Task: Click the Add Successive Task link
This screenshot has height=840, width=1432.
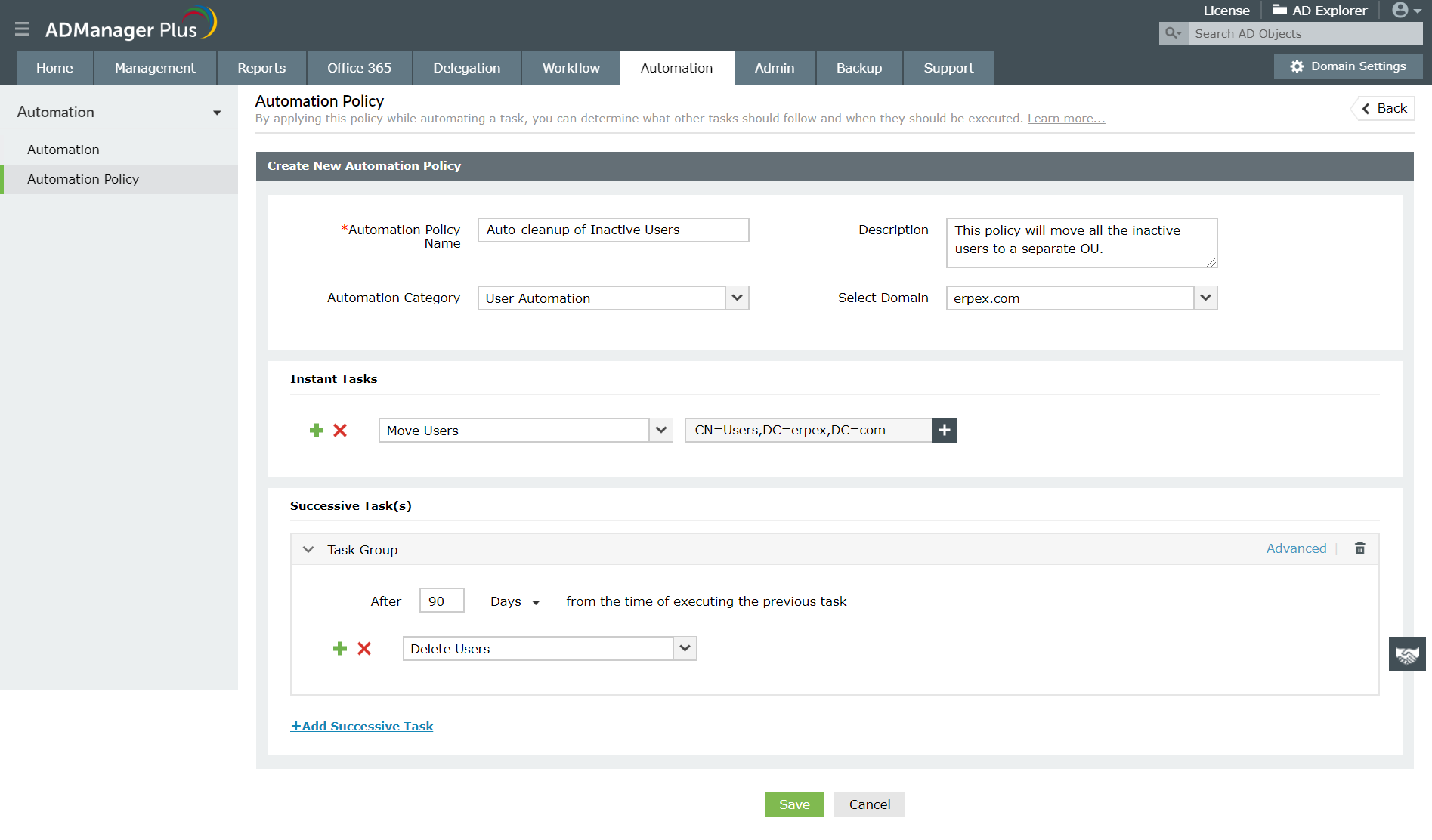Action: point(362,727)
